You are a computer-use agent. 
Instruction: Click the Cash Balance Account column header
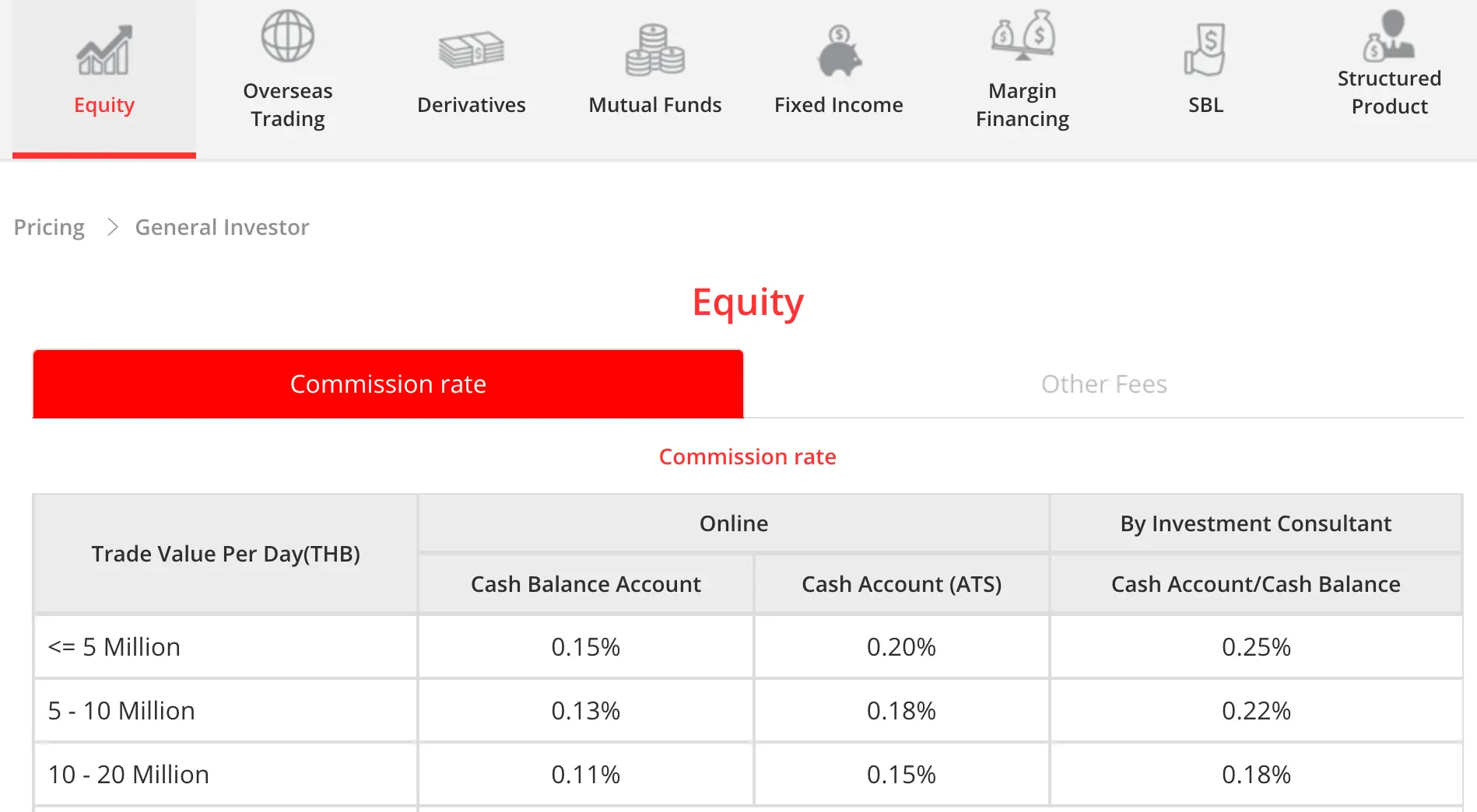[x=585, y=584]
